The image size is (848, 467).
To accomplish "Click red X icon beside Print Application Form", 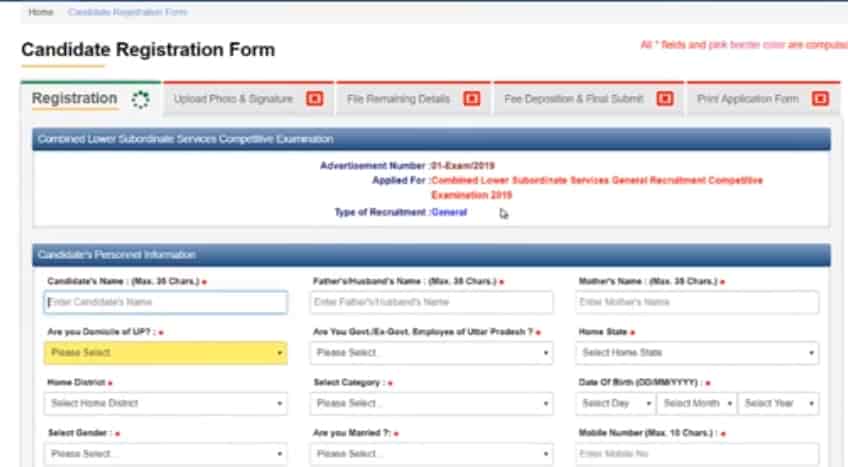I will point(819,99).
